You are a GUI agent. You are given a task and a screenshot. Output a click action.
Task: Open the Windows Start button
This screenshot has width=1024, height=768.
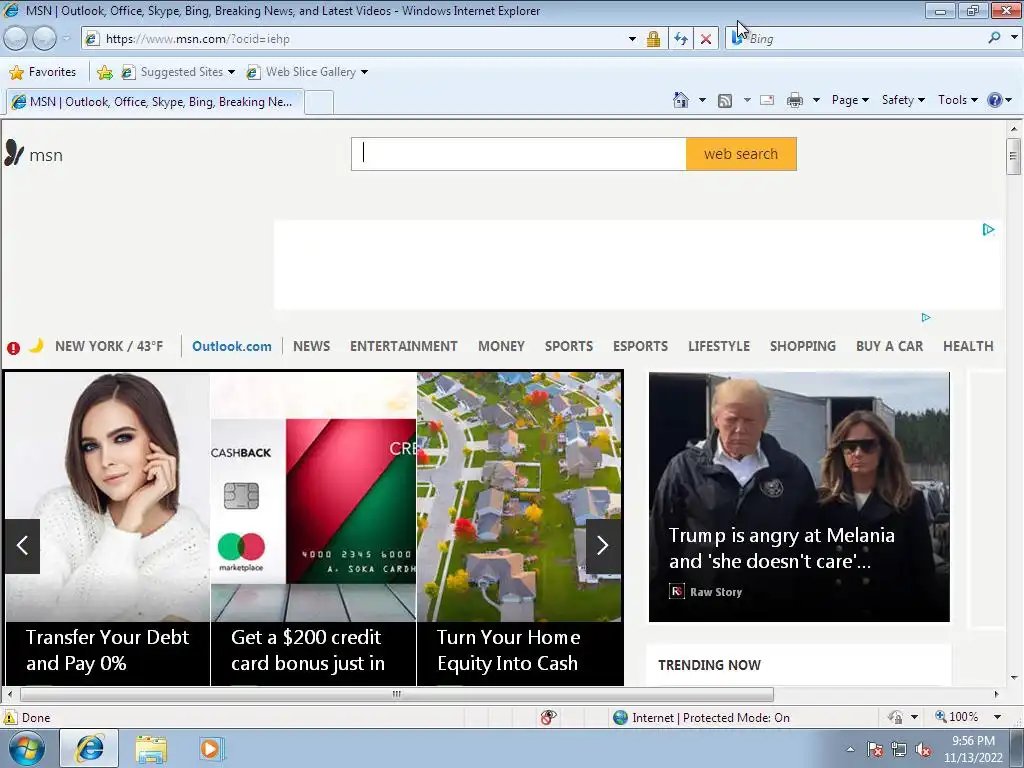27,748
